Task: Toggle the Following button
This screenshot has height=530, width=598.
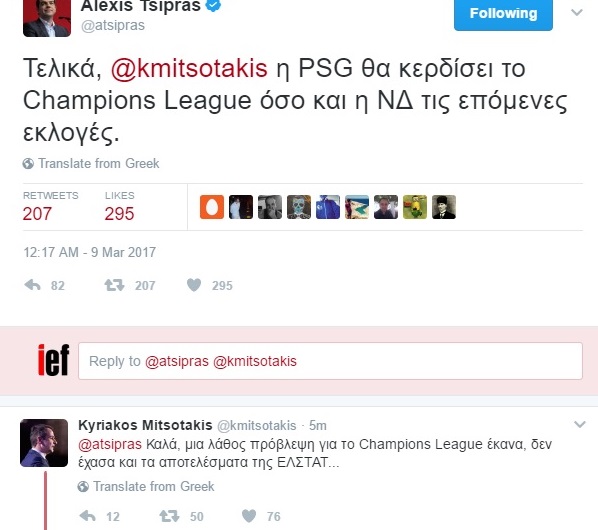Action: [x=503, y=14]
